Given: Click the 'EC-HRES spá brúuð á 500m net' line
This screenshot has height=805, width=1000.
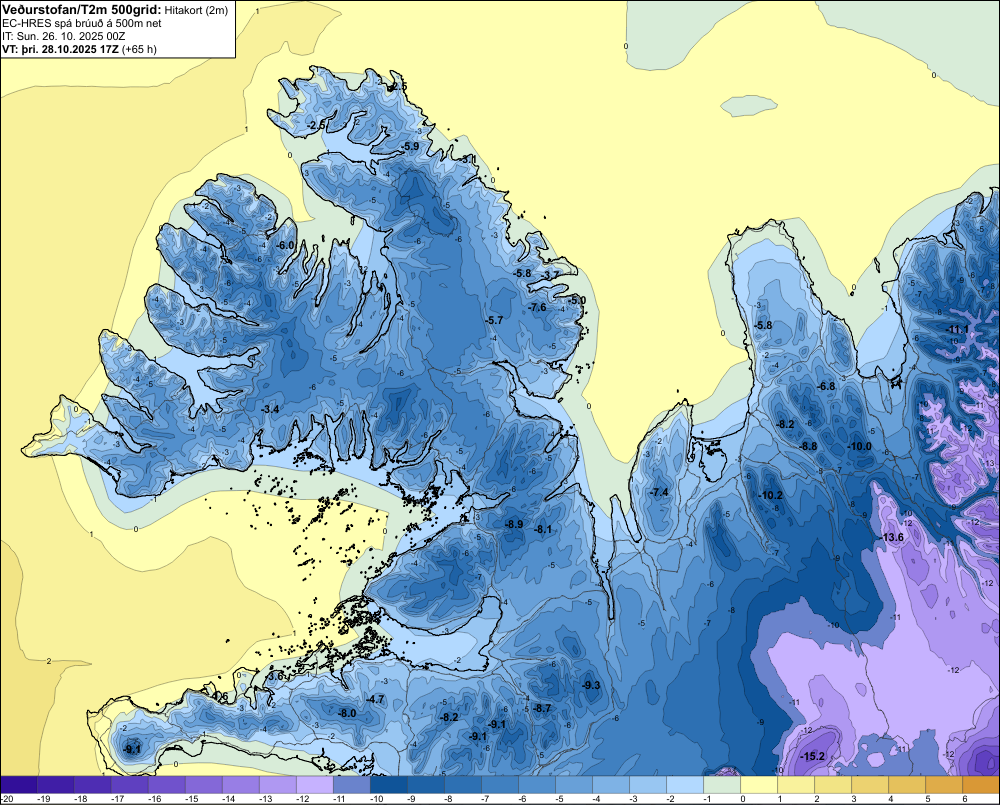Looking at the screenshot, I should pyautogui.click(x=82, y=24).
